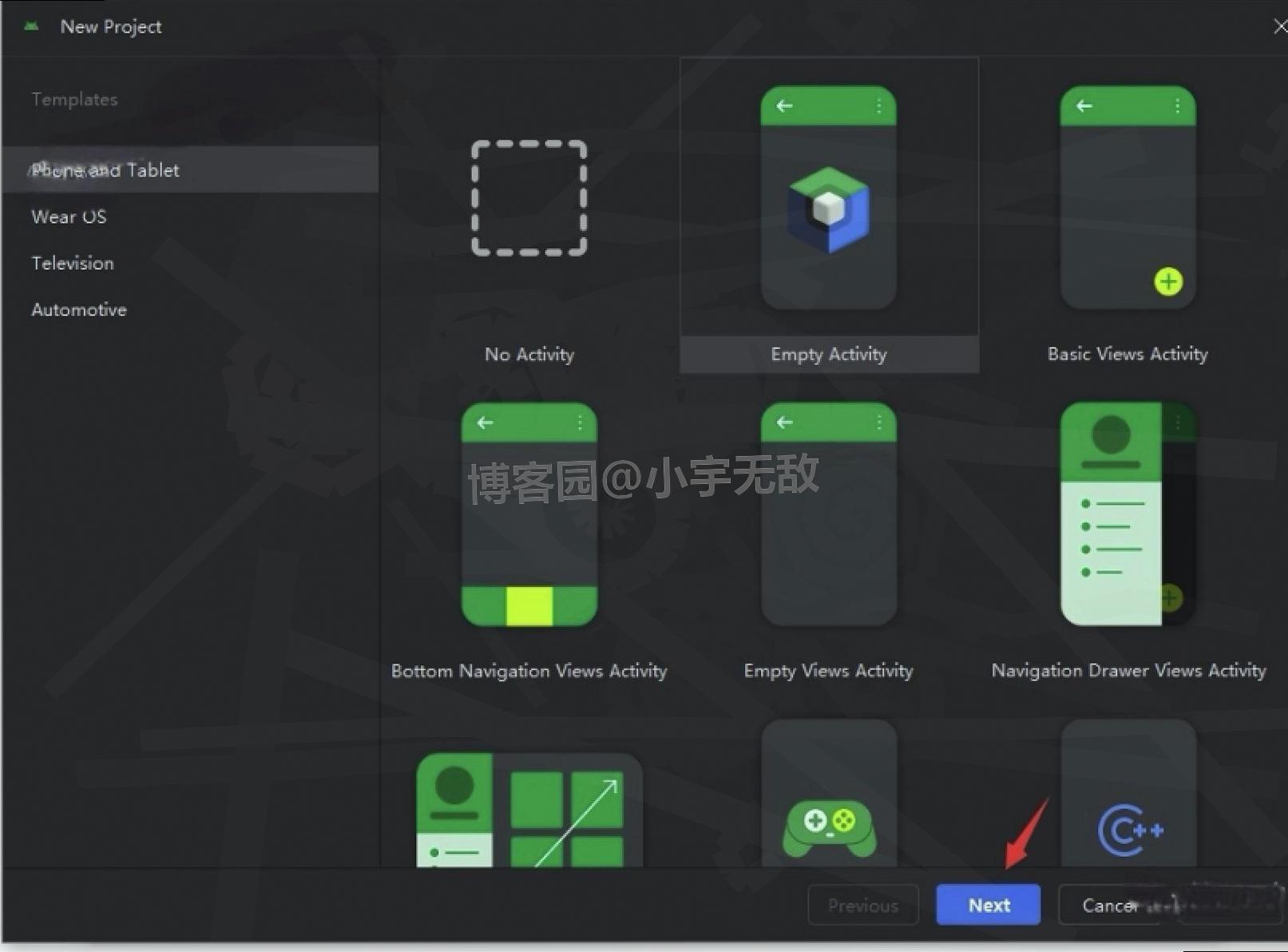Click the plus badge on Basic Views Activity

click(x=1167, y=281)
